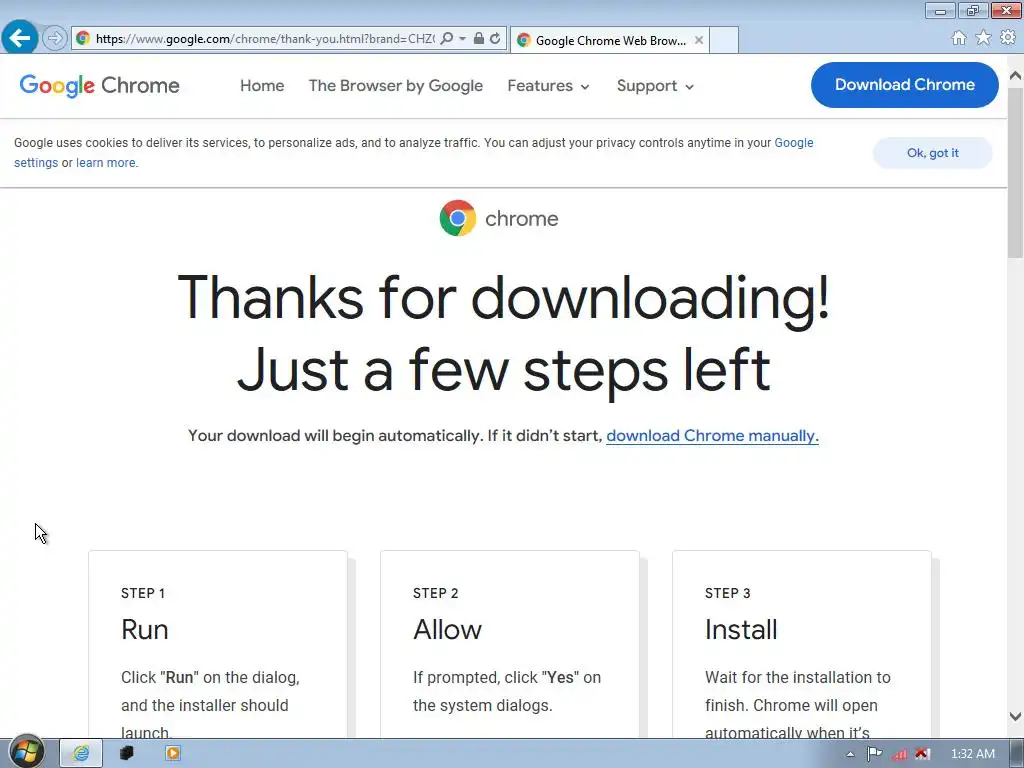This screenshot has height=768, width=1024.
Task: Expand the Support dropdown menu
Action: coord(655,86)
